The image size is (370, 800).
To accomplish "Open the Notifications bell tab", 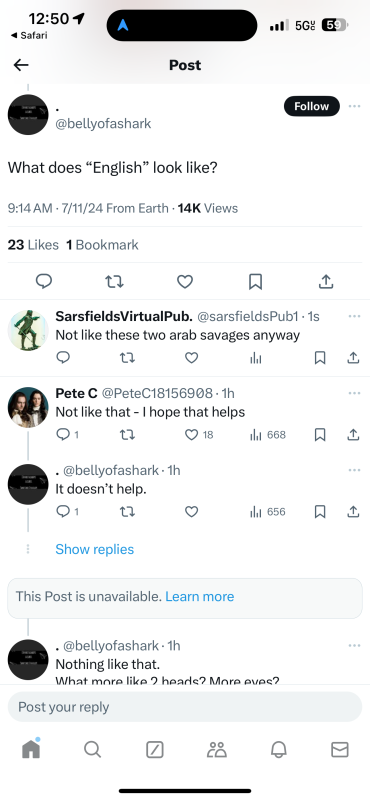I will click(x=278, y=749).
